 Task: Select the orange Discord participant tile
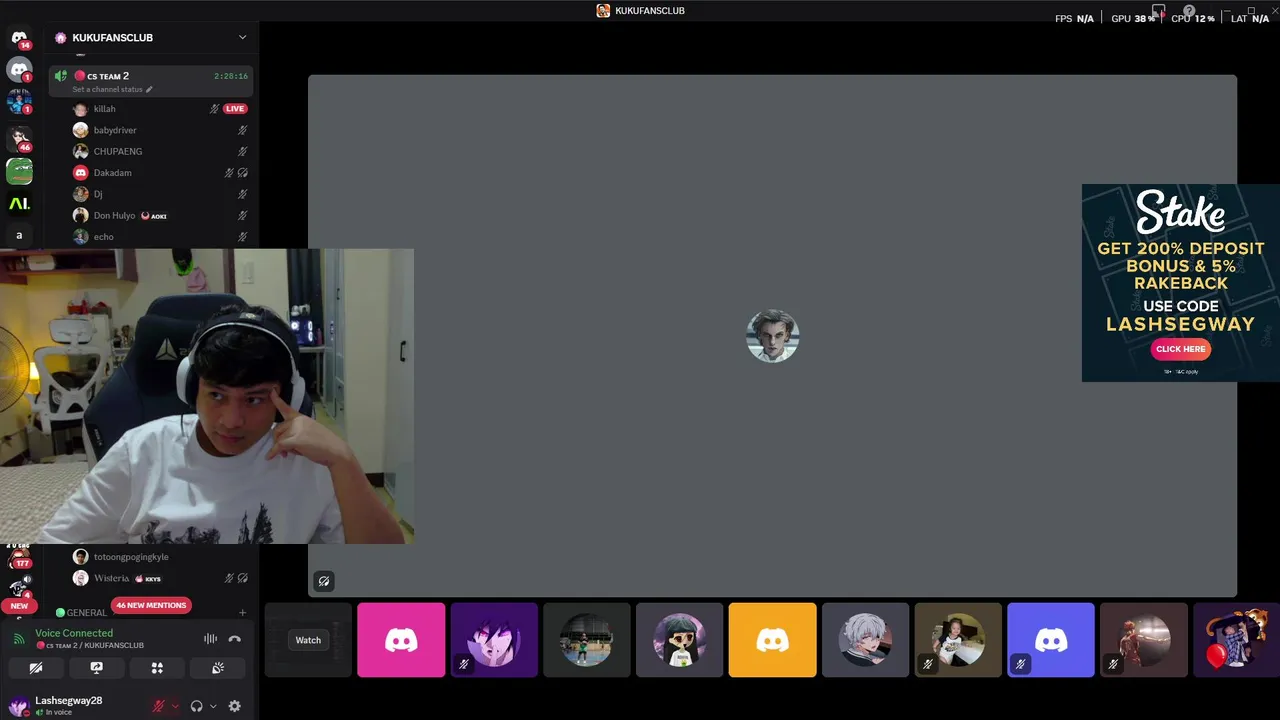(772, 640)
